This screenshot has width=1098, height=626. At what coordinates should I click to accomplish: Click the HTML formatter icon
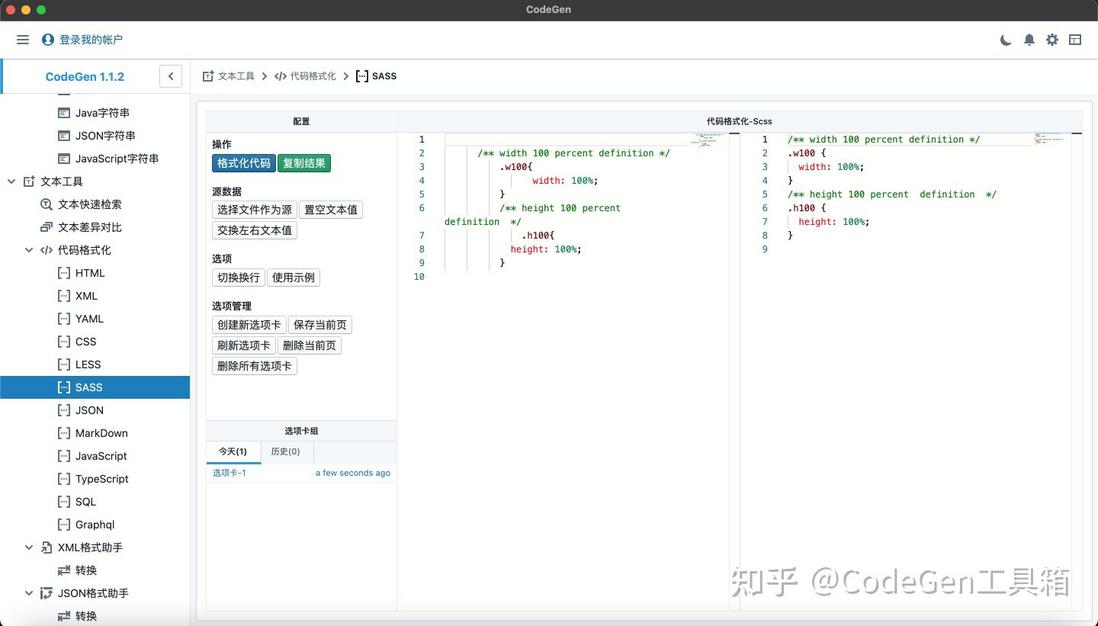tap(64, 273)
